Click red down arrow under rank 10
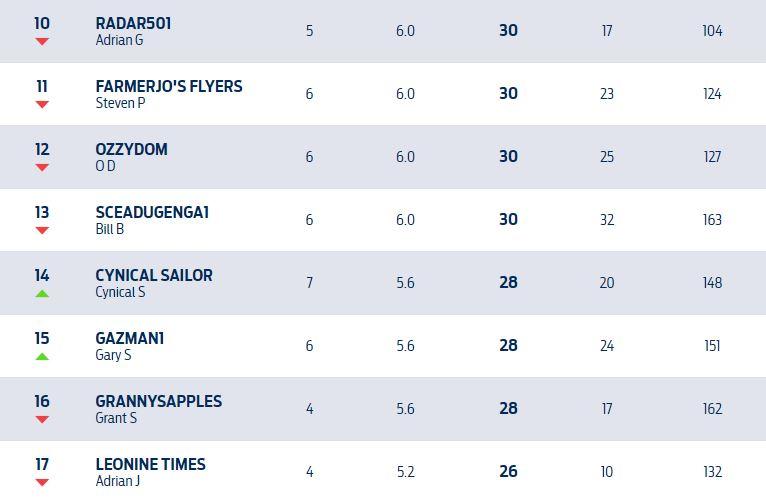This screenshot has height=503, width=766. coord(42,42)
